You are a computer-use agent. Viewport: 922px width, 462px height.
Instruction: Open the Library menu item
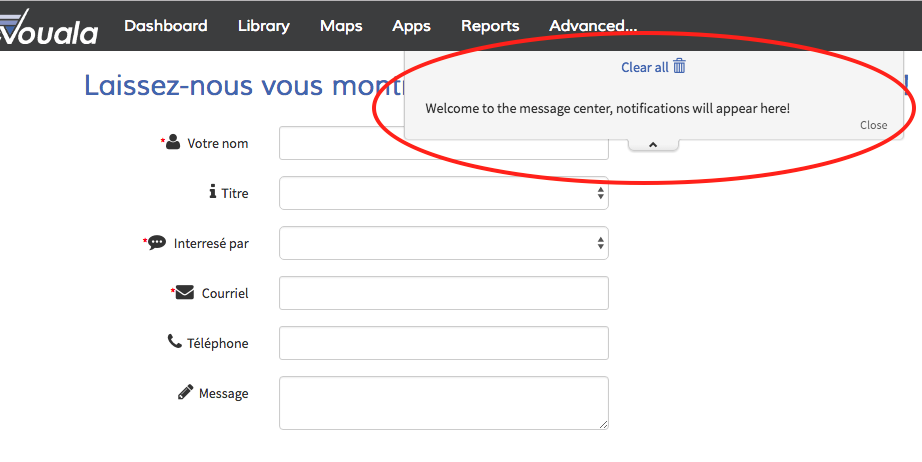[263, 26]
